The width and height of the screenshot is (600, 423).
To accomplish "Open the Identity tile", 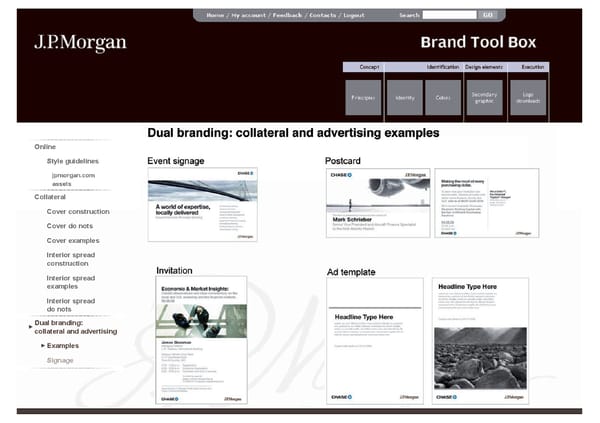I will [404, 98].
